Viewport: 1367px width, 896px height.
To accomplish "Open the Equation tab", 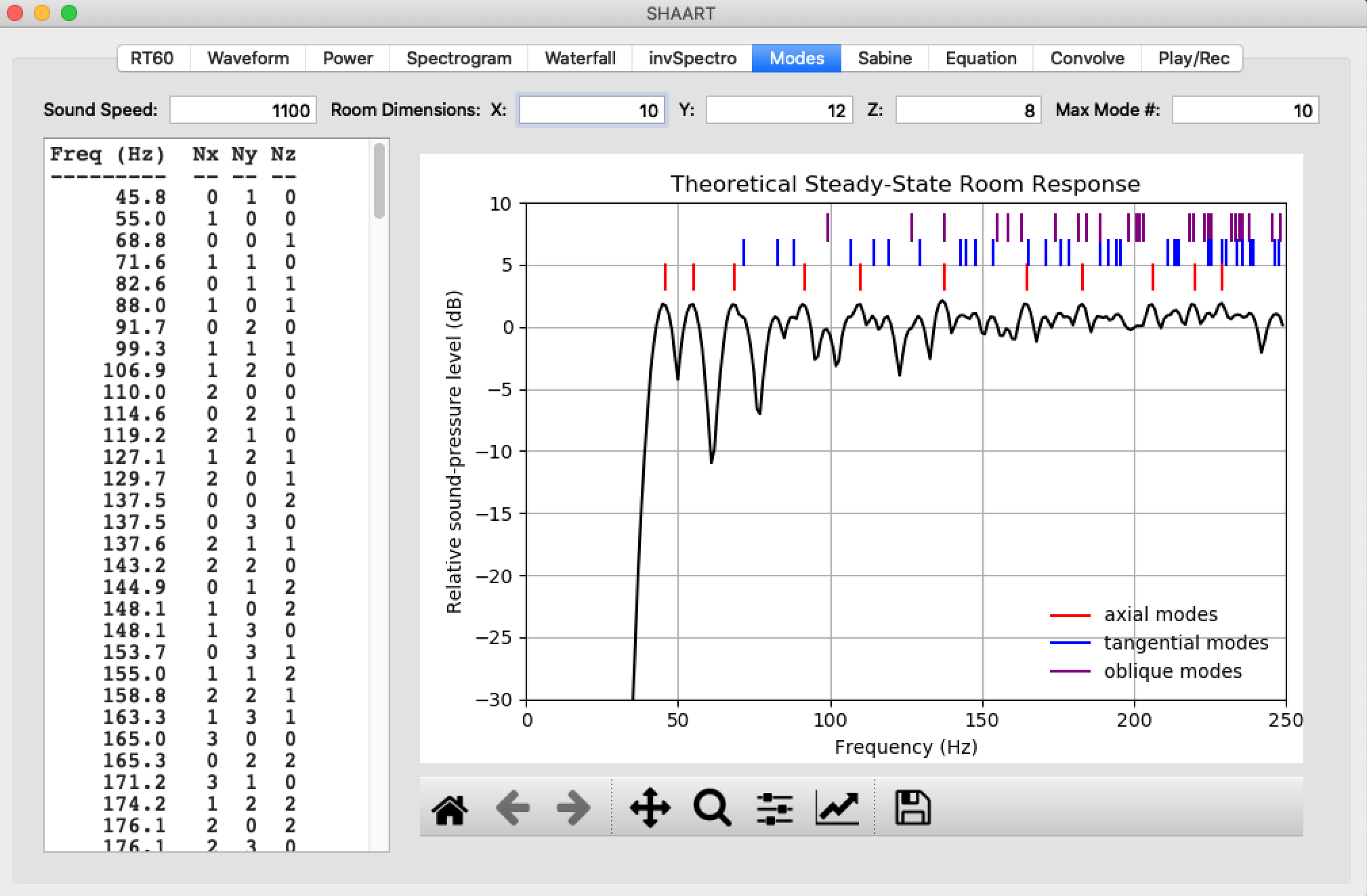I will (x=981, y=58).
